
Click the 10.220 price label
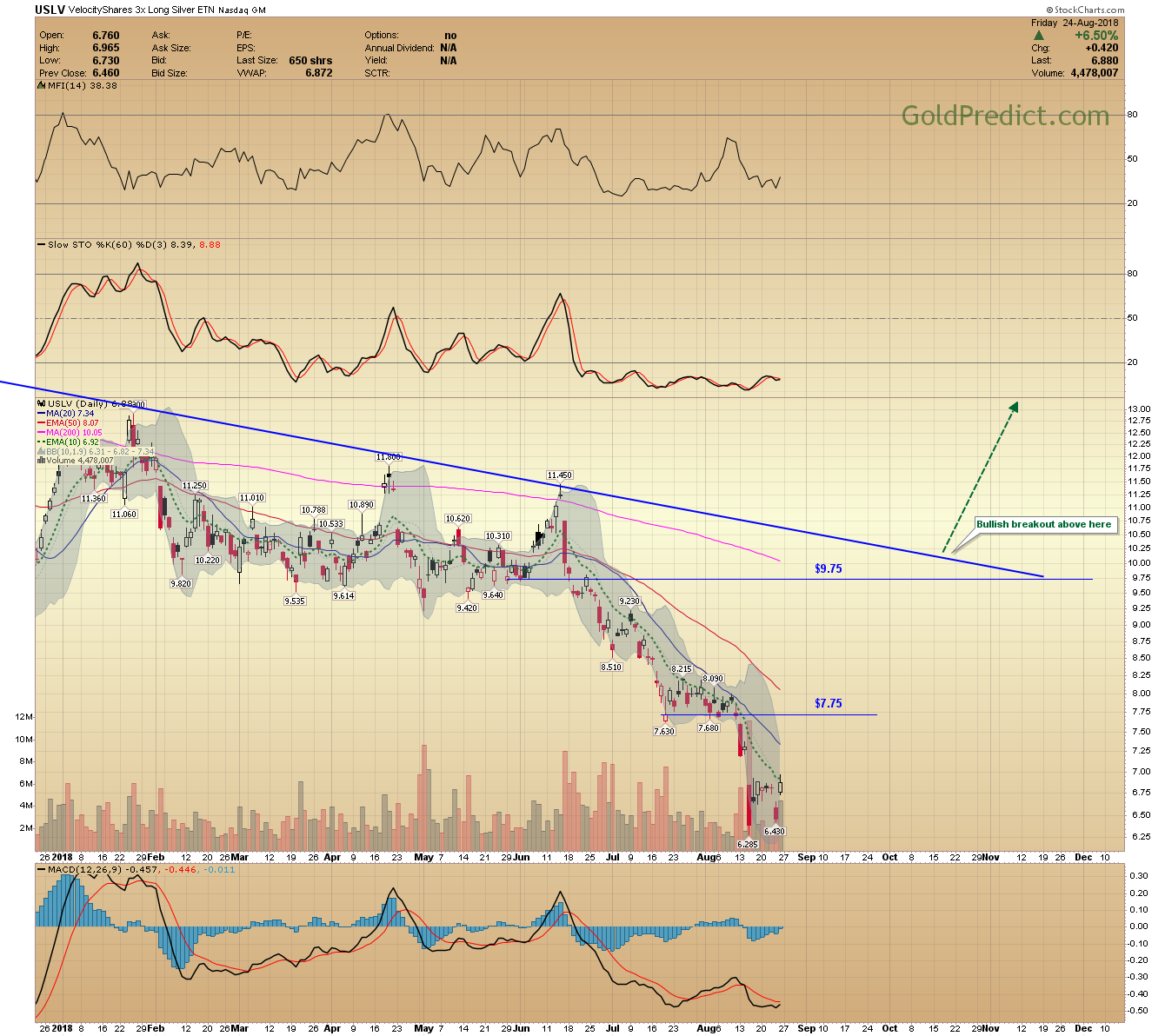pos(207,561)
